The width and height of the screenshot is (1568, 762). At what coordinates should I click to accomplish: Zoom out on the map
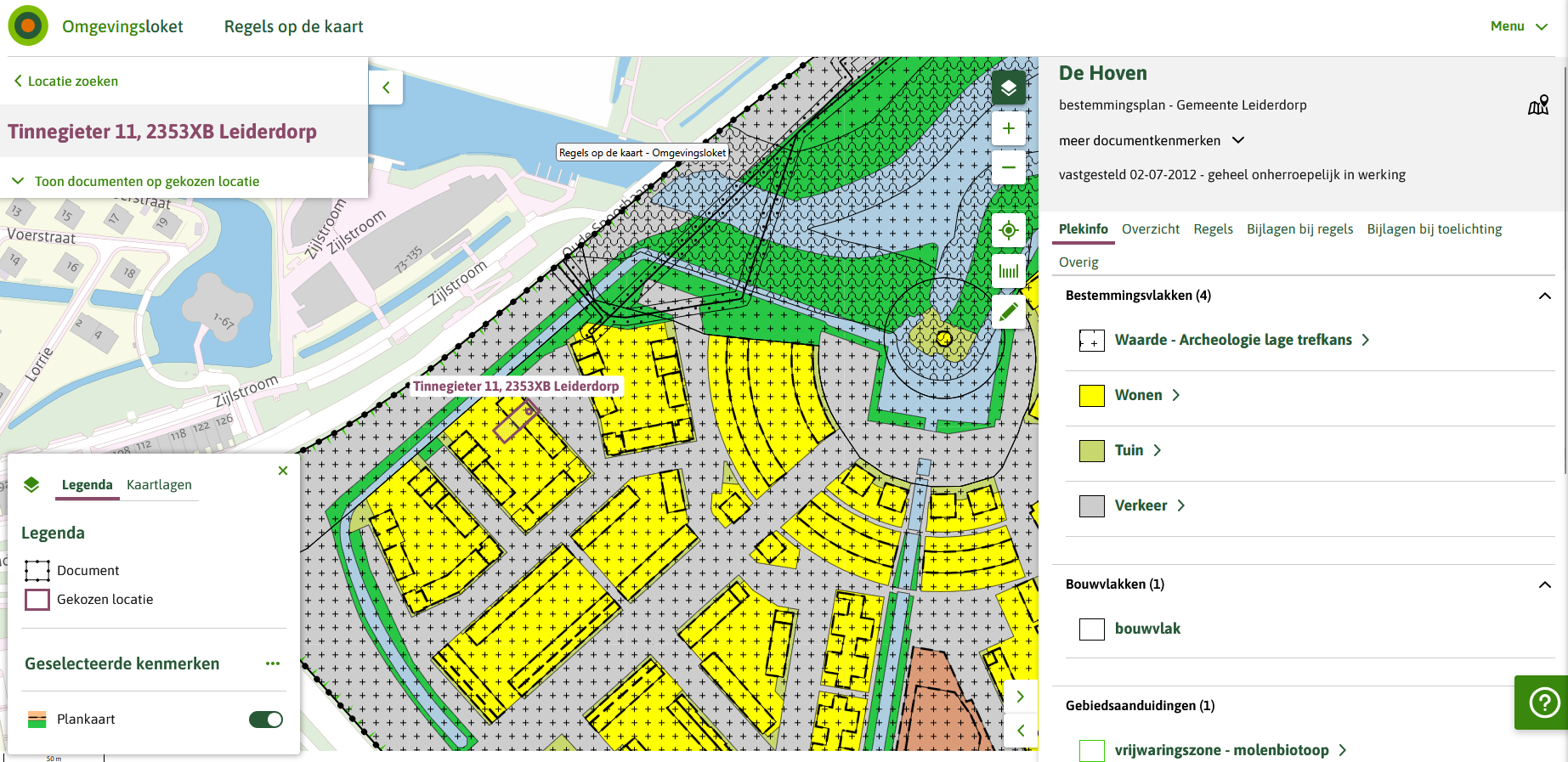click(1008, 167)
